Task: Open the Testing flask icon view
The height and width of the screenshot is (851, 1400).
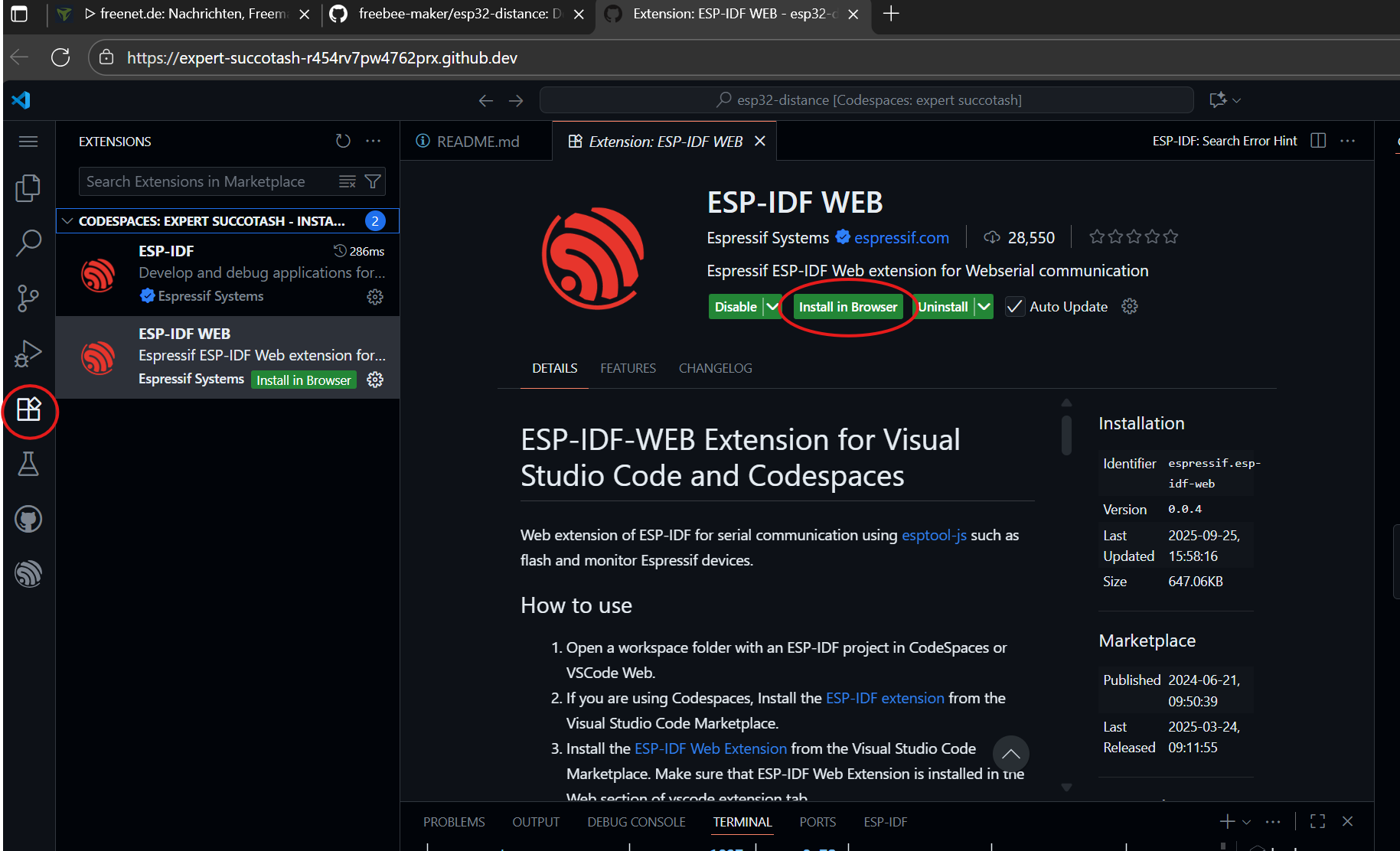Action: pyautogui.click(x=28, y=464)
